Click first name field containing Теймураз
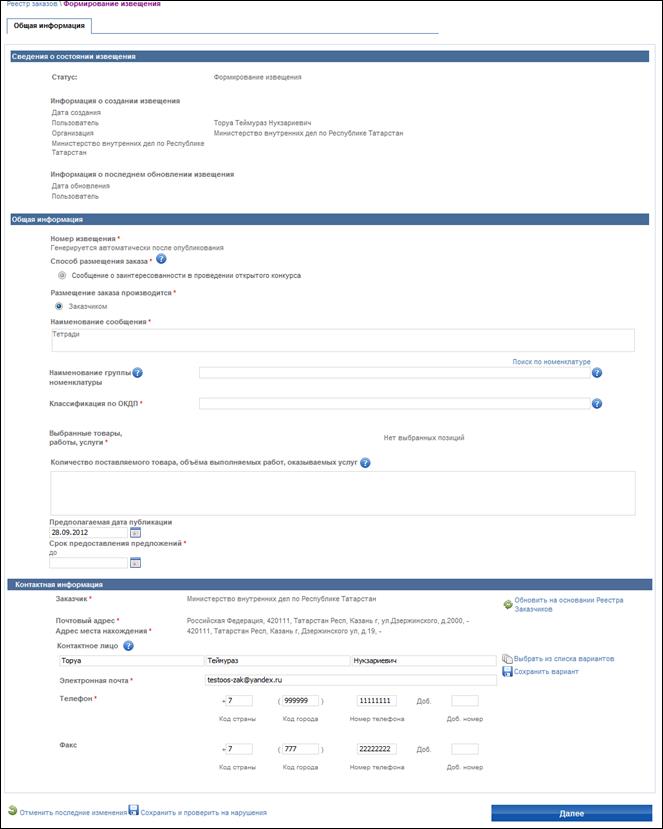 [x=278, y=660]
